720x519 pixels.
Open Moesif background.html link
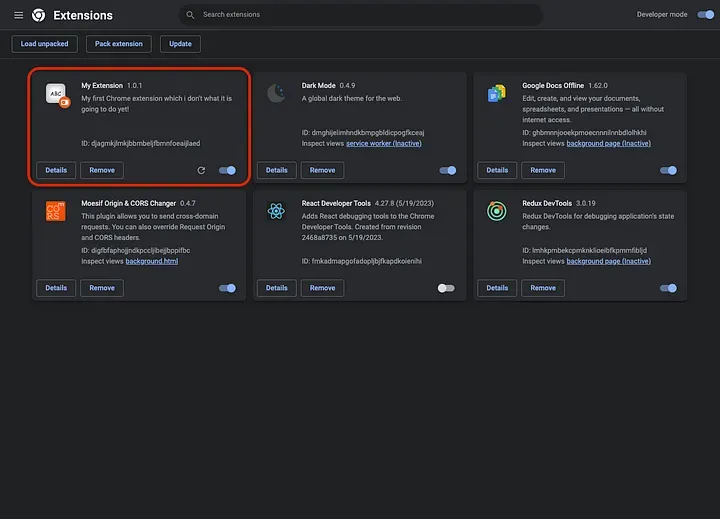(x=152, y=261)
